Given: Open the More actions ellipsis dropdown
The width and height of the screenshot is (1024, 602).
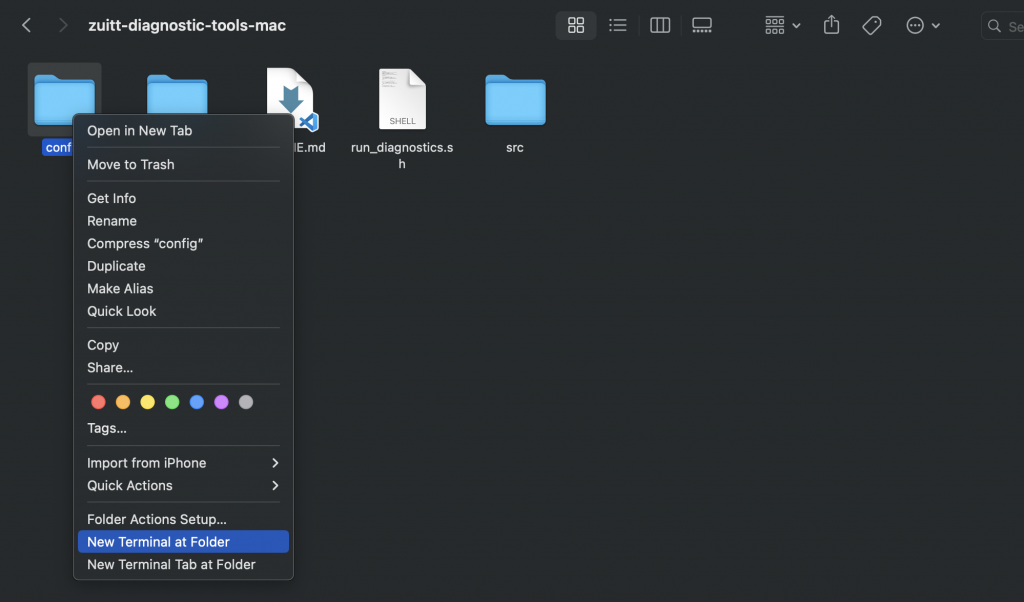Looking at the screenshot, I should tap(922, 26).
